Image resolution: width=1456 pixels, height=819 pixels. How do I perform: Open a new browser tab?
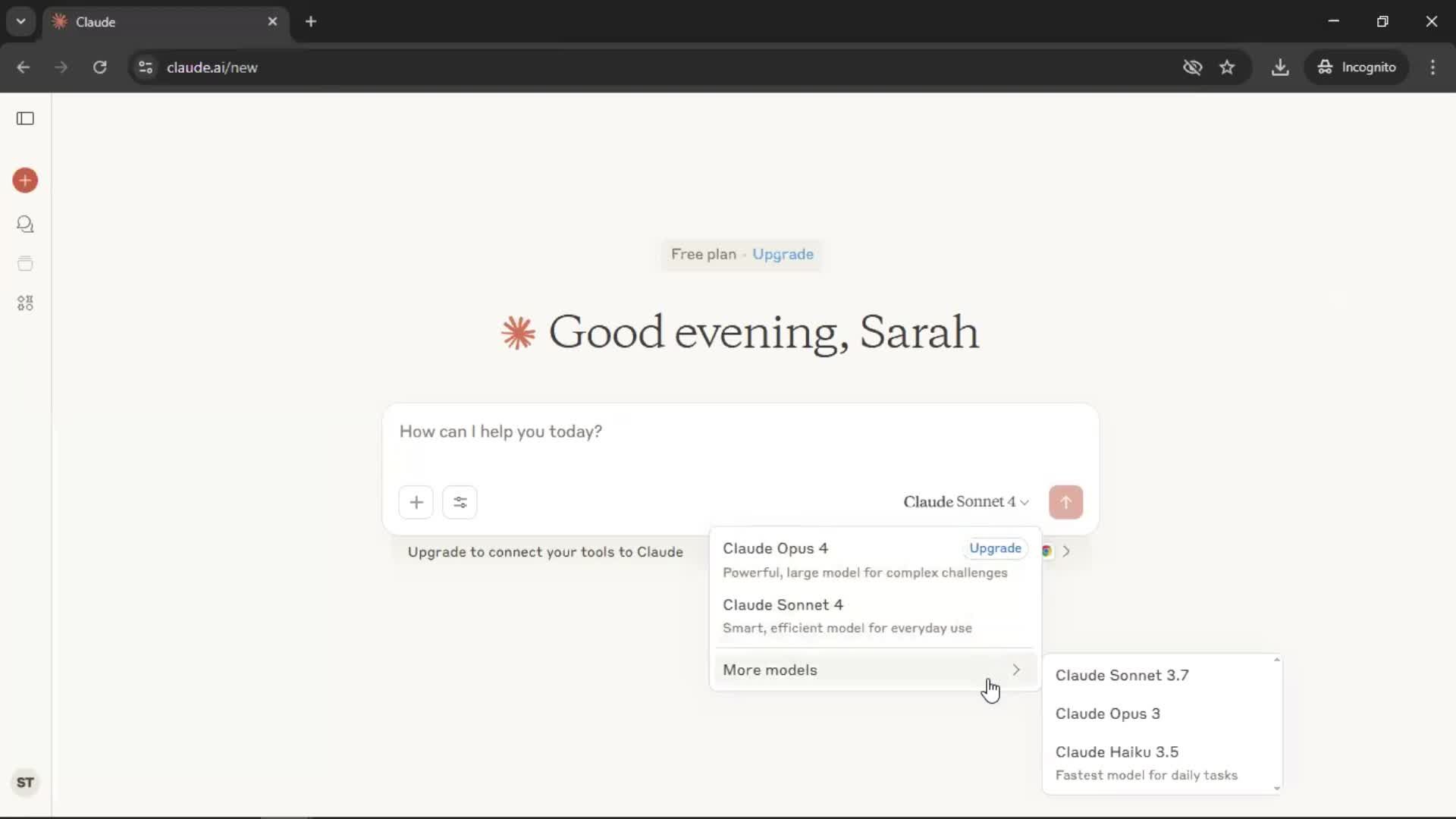tap(311, 21)
